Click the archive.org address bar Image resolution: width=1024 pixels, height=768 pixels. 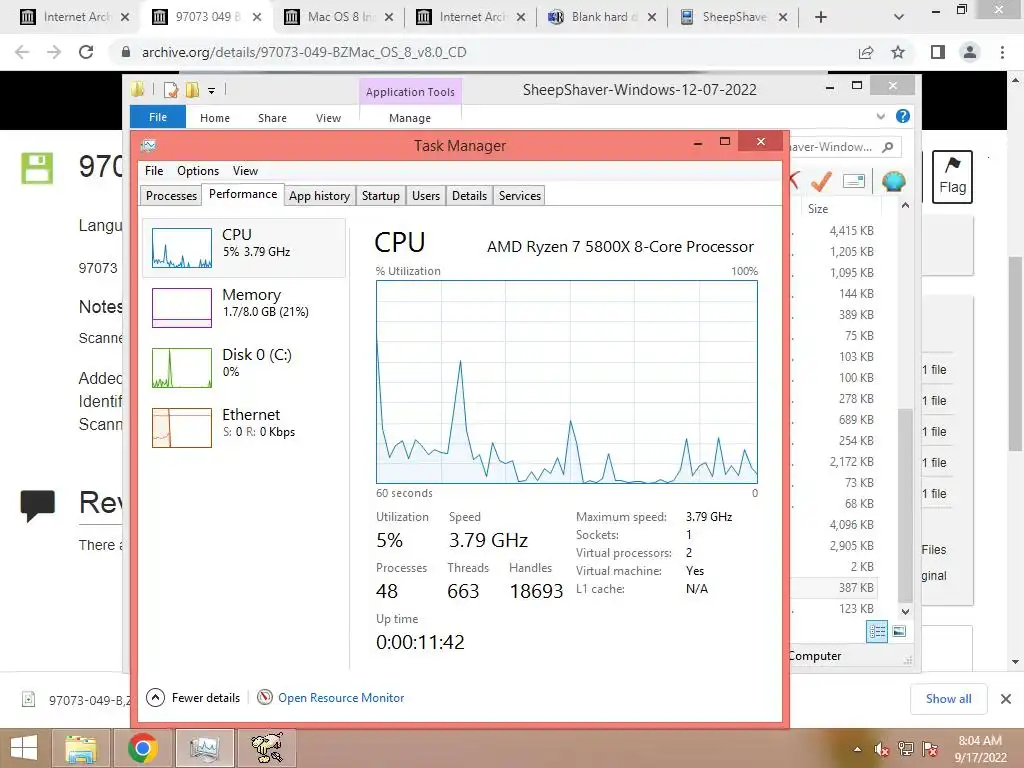click(x=483, y=52)
